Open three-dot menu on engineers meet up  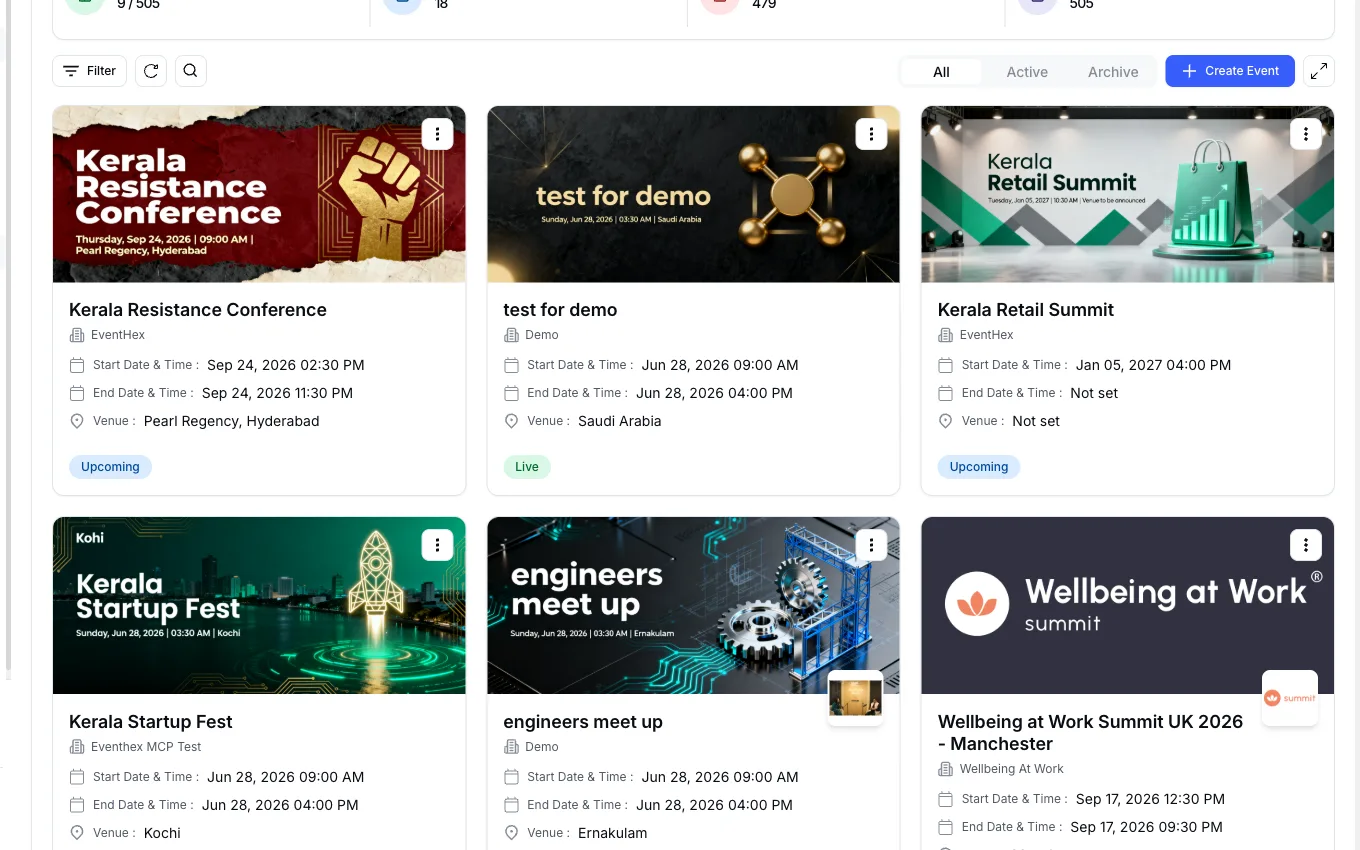871,545
